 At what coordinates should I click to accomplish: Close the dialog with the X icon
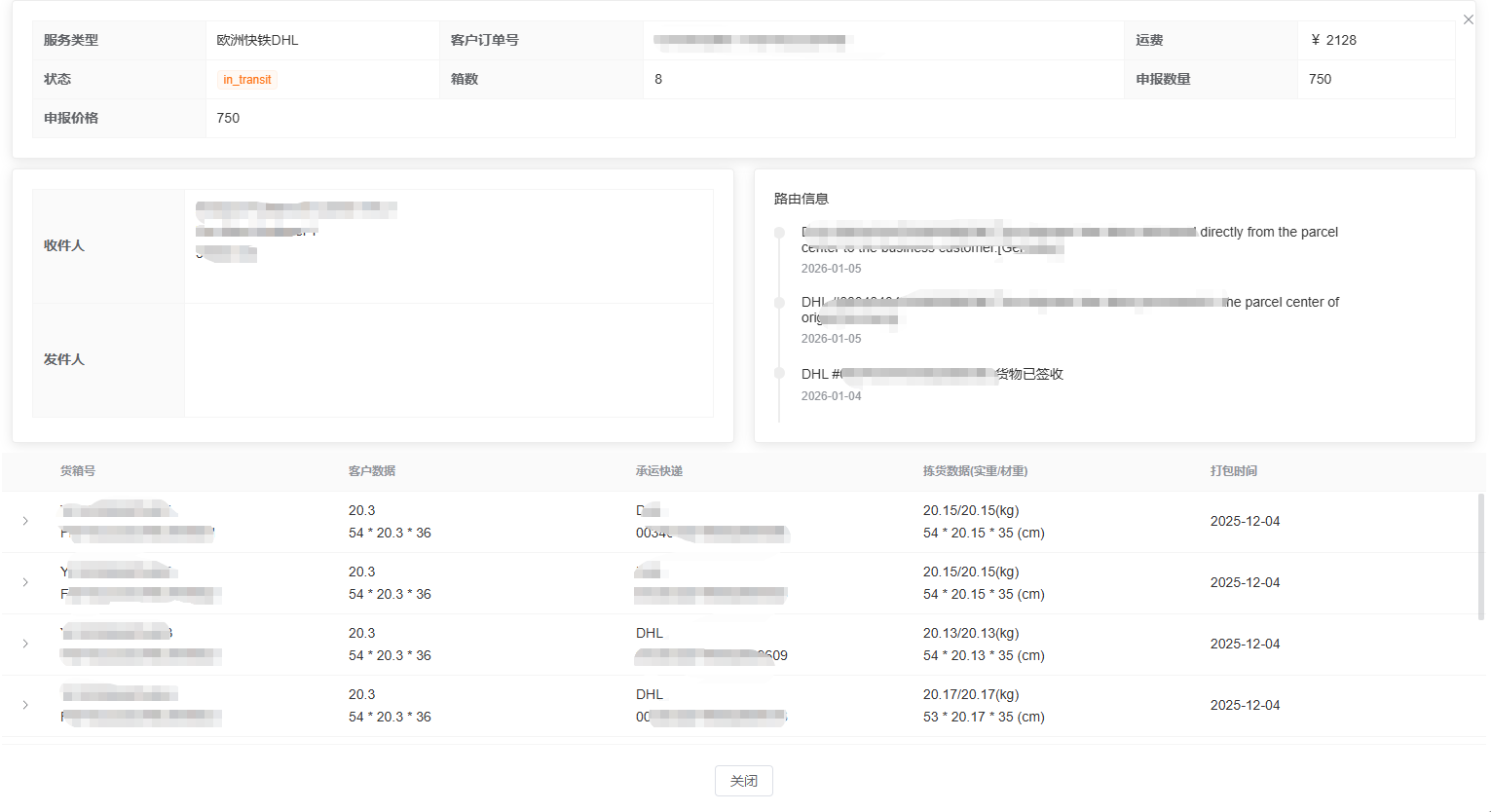pyautogui.click(x=1468, y=19)
